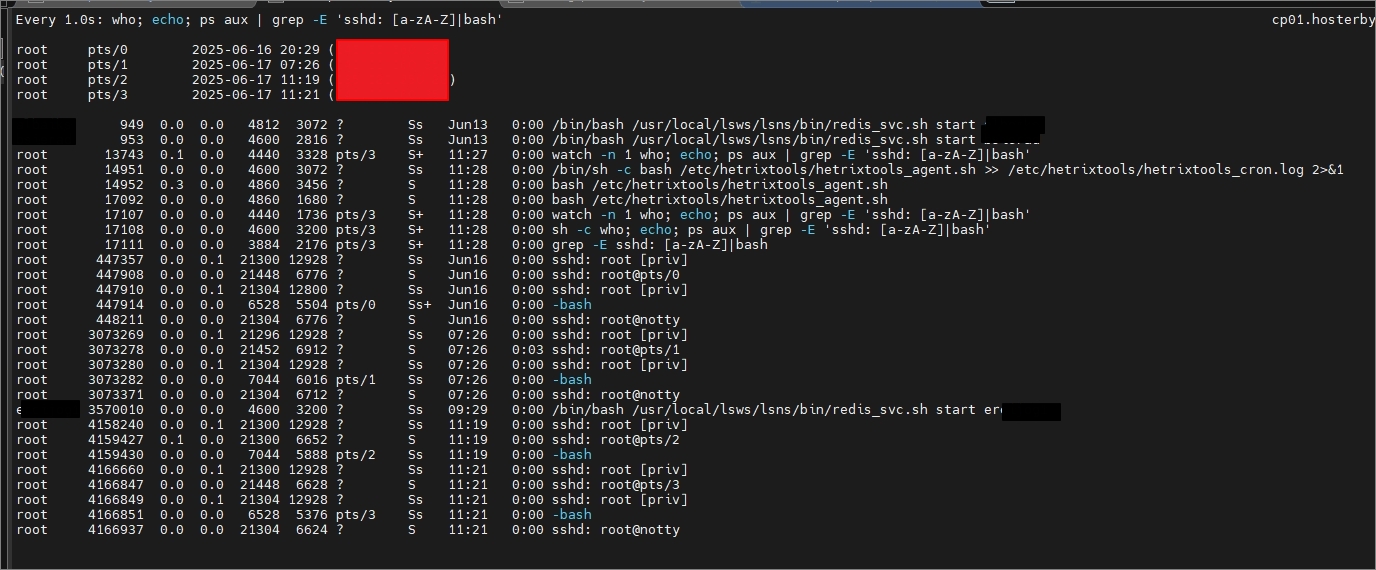Click the watch header line starting 'Every 1.0s'

259,20
